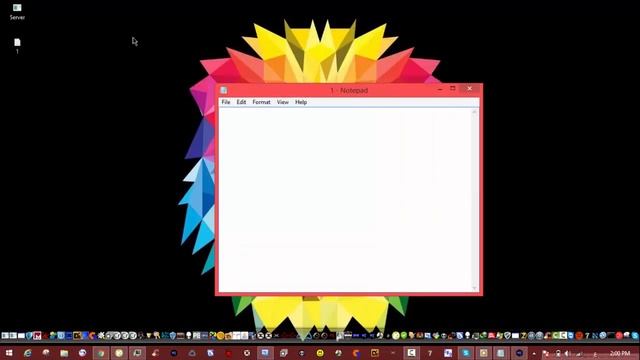Viewport: 640px width, 360px height.
Task: Click inside the Notepad text area
Action: coord(345,200)
